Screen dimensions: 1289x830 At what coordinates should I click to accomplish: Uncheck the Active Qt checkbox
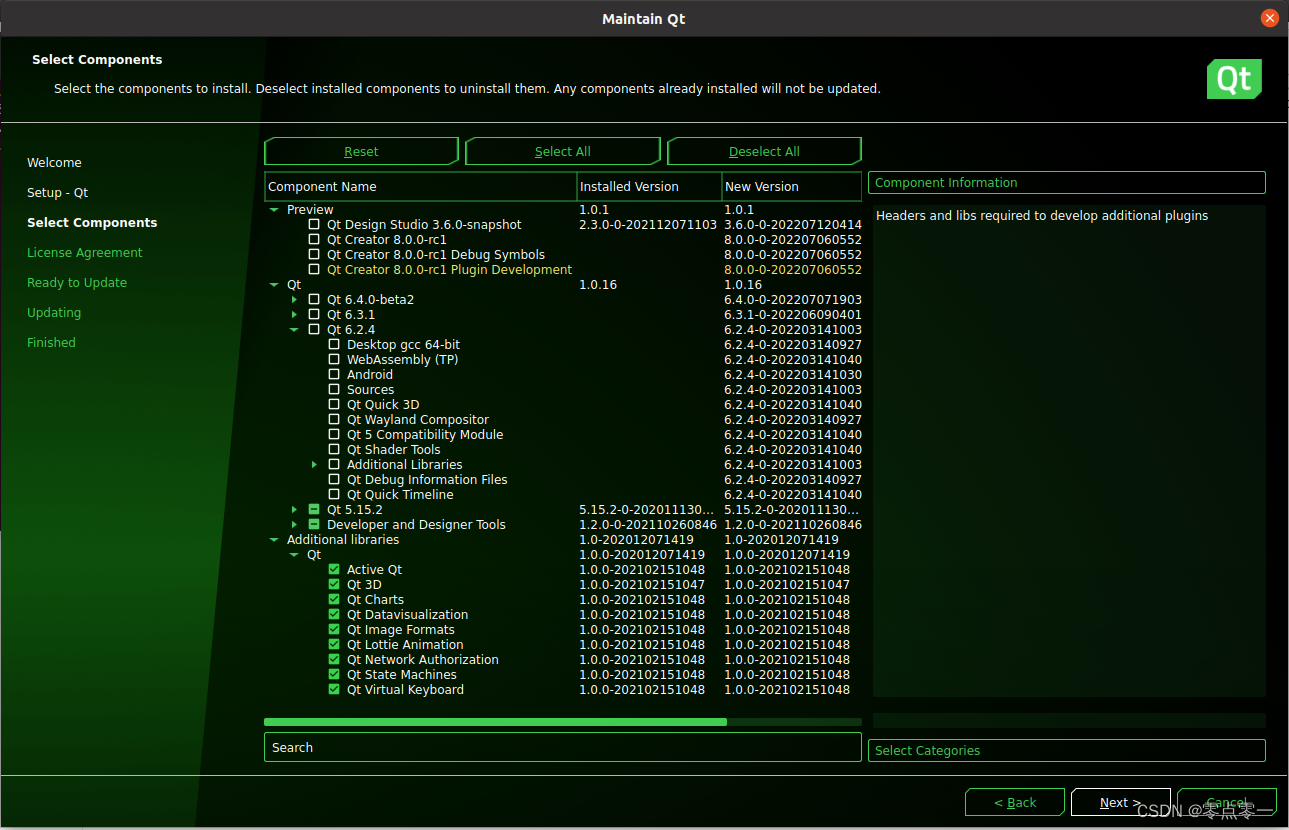tap(334, 570)
